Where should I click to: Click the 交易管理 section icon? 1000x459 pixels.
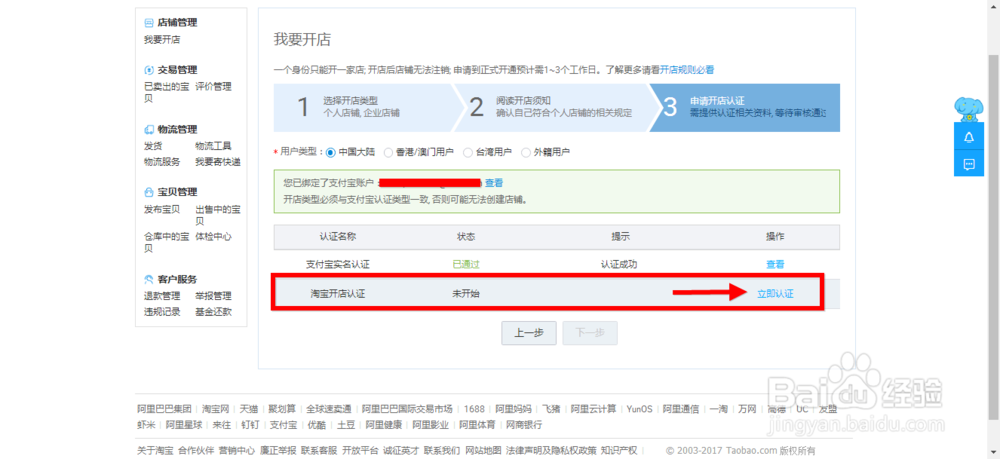pyautogui.click(x=149, y=69)
